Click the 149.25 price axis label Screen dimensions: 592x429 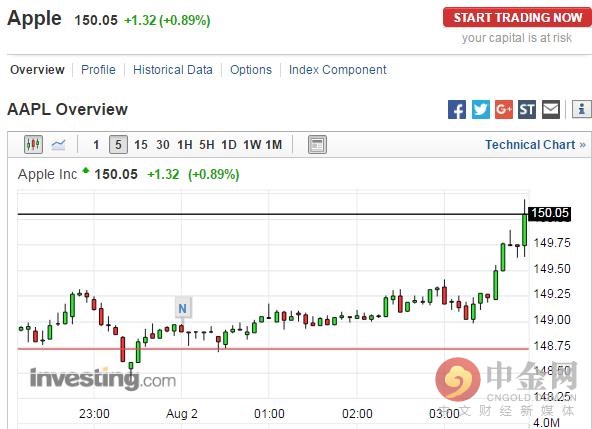pos(552,294)
